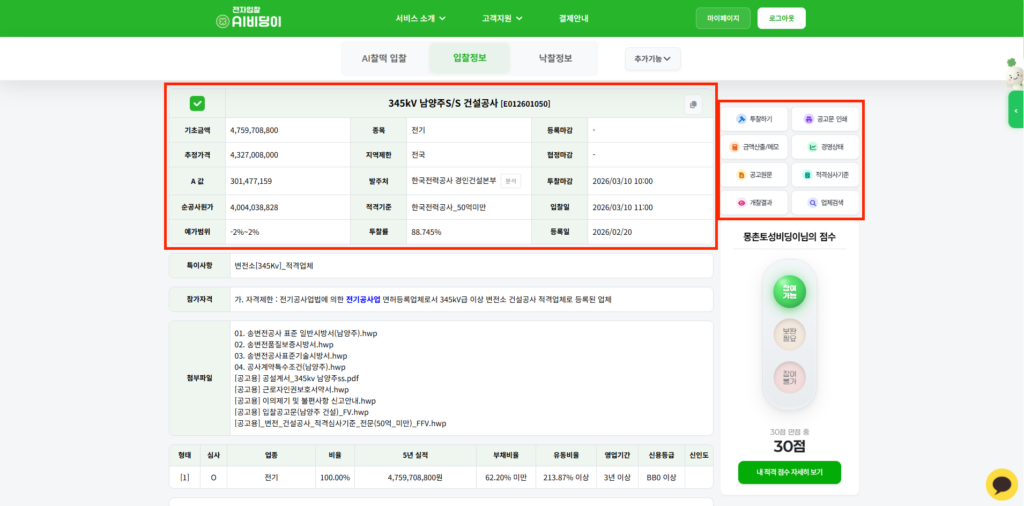Image resolution: width=1024 pixels, height=506 pixels.
Task: Open the 금액산출/메모 calculator
Action: (x=755, y=147)
